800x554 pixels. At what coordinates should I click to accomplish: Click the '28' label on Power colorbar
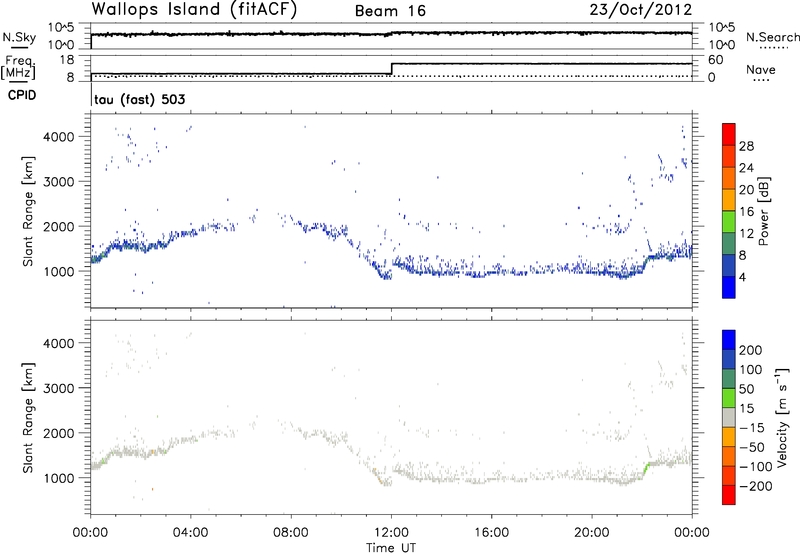tap(746, 146)
